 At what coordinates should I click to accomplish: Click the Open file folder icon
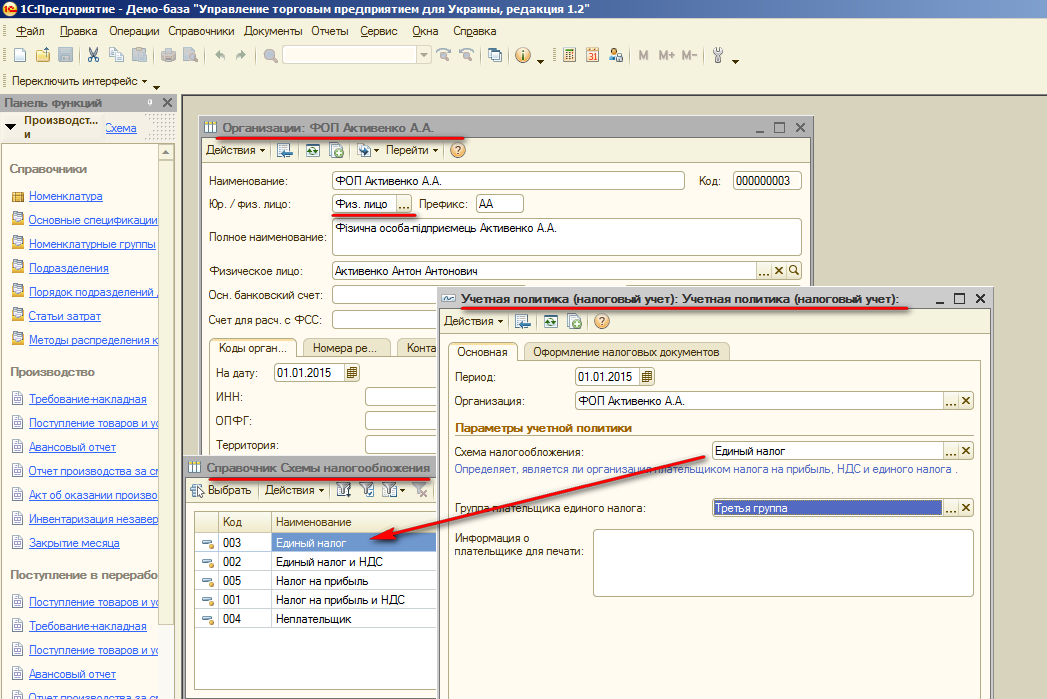coord(43,55)
